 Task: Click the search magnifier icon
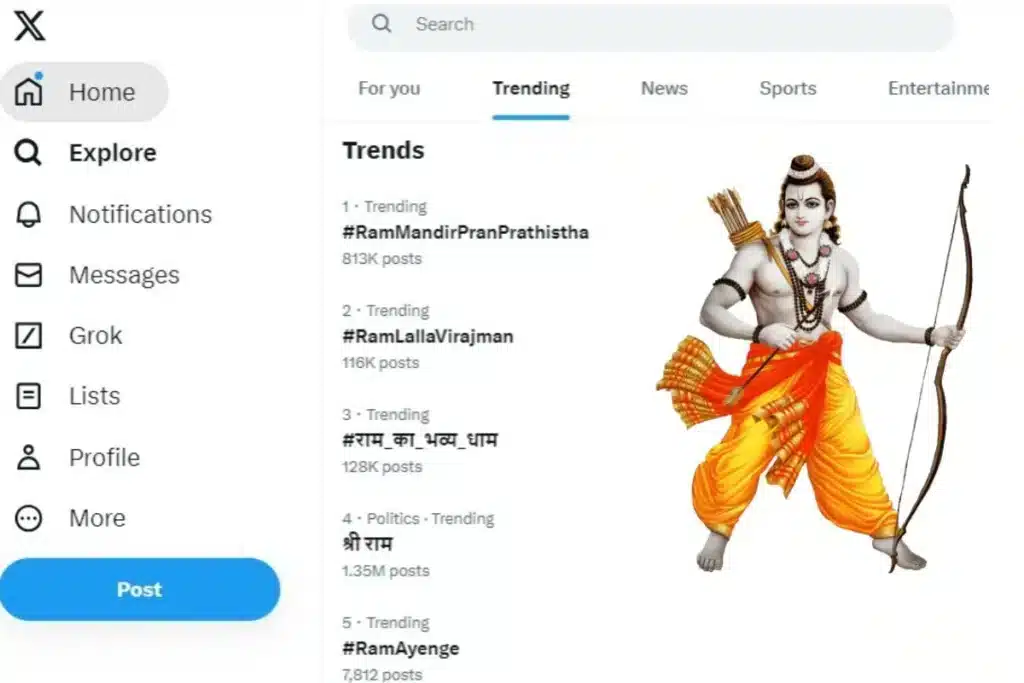tap(381, 24)
